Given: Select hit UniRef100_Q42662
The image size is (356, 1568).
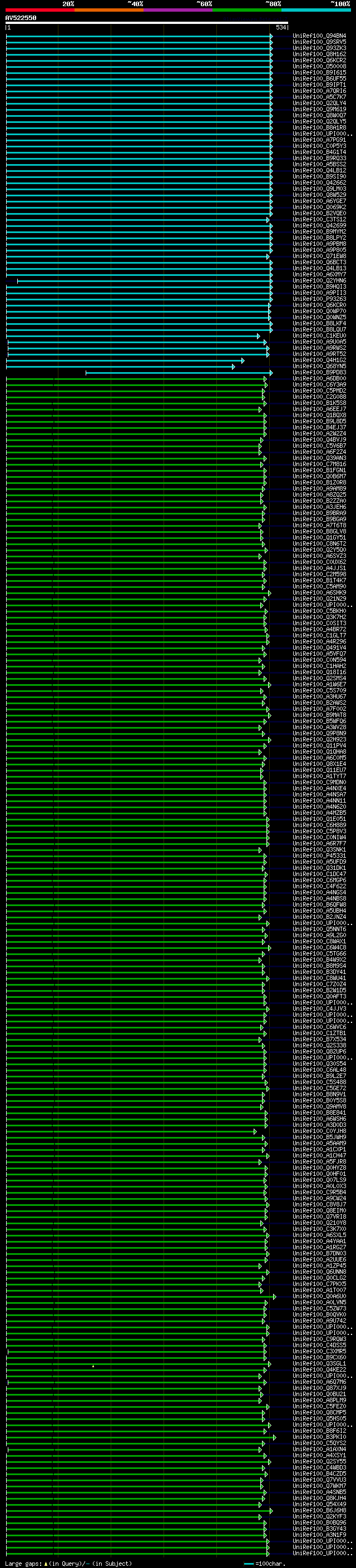Looking at the screenshot, I should 319,182.
